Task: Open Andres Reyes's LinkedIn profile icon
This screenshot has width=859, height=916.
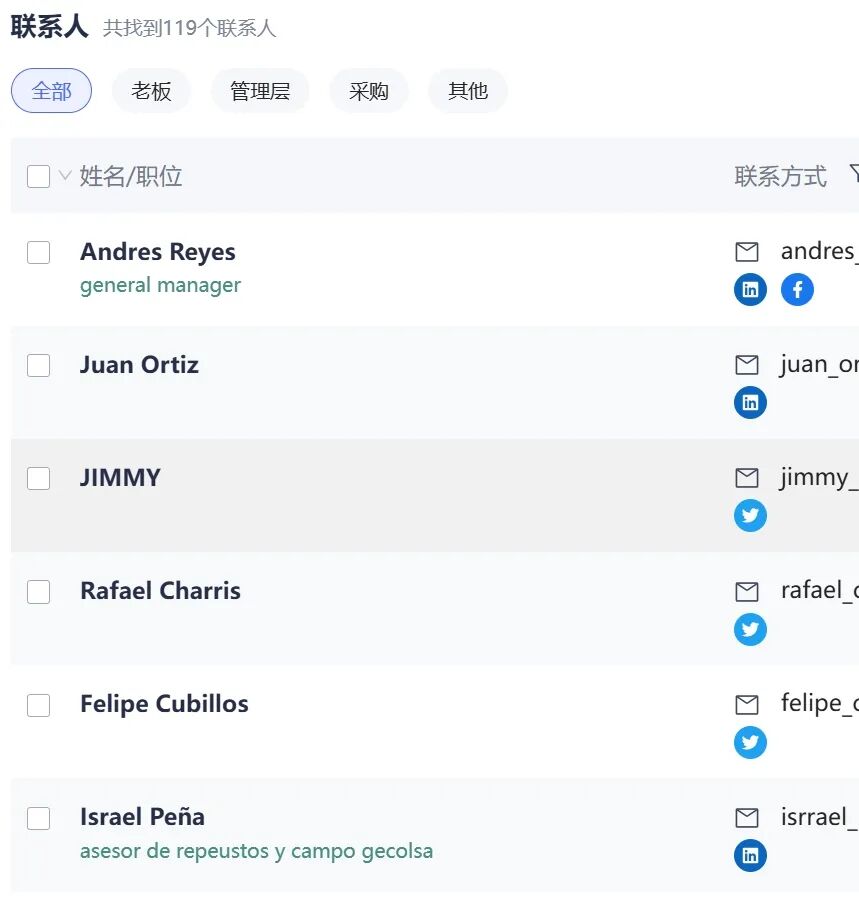Action: click(x=750, y=289)
